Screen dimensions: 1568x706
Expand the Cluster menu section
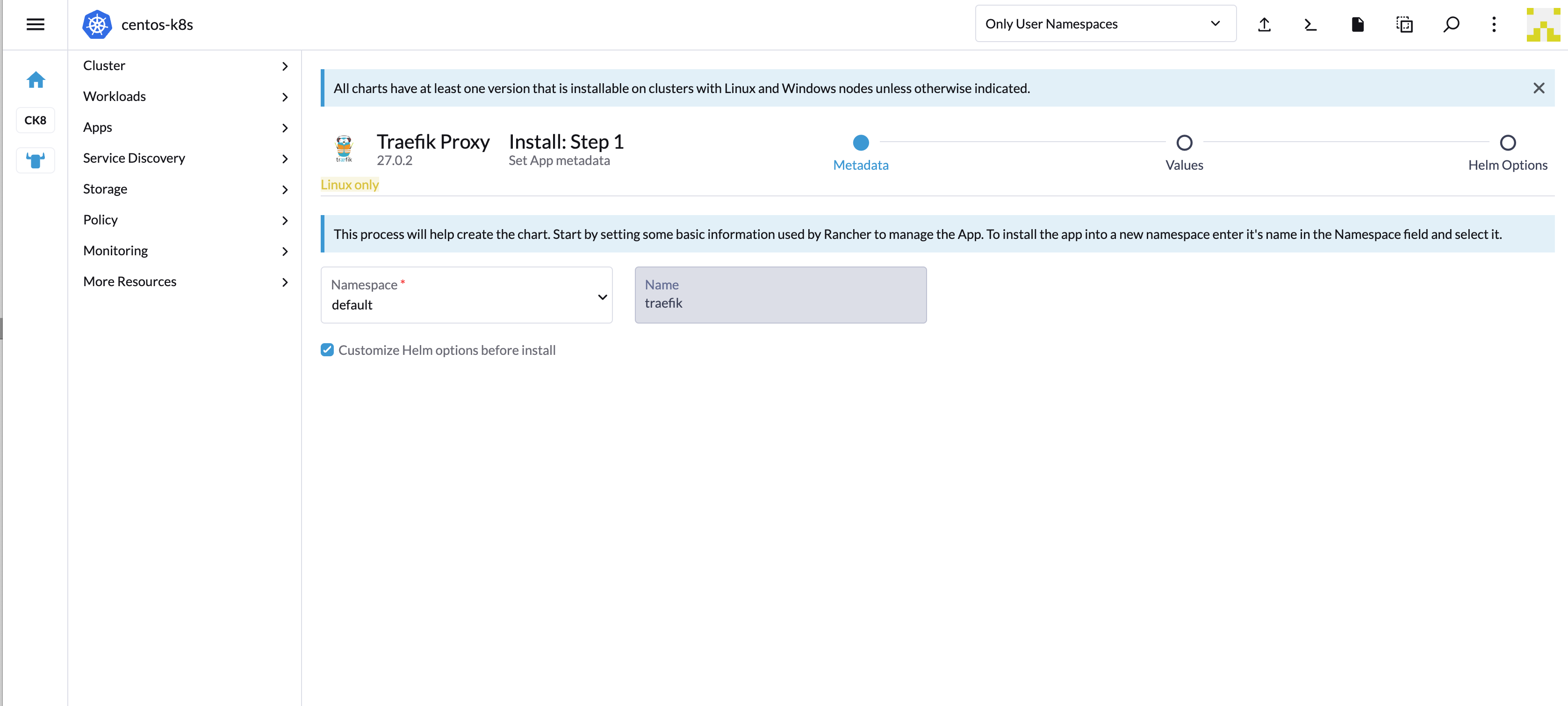pos(185,66)
